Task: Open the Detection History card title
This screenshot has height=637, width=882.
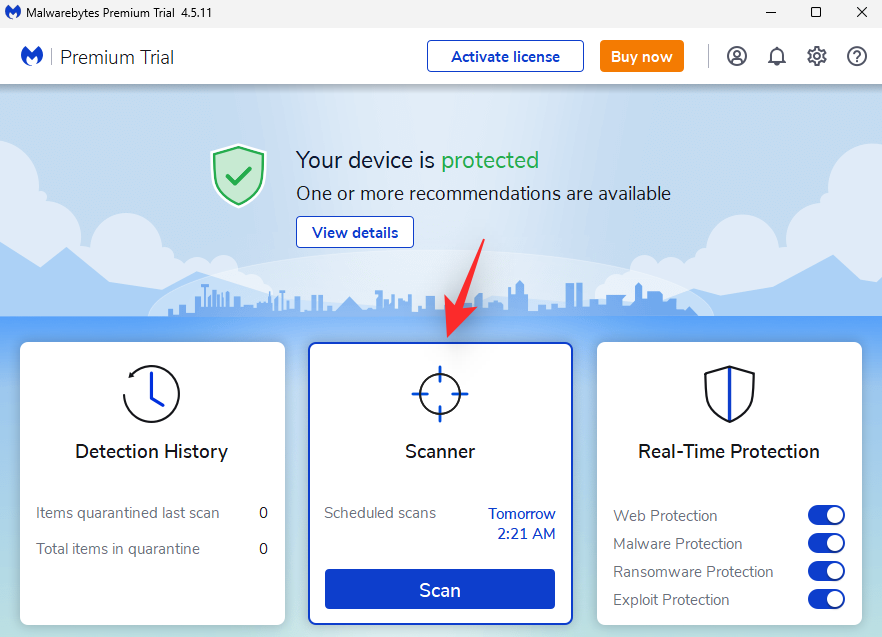Action: coord(152,452)
